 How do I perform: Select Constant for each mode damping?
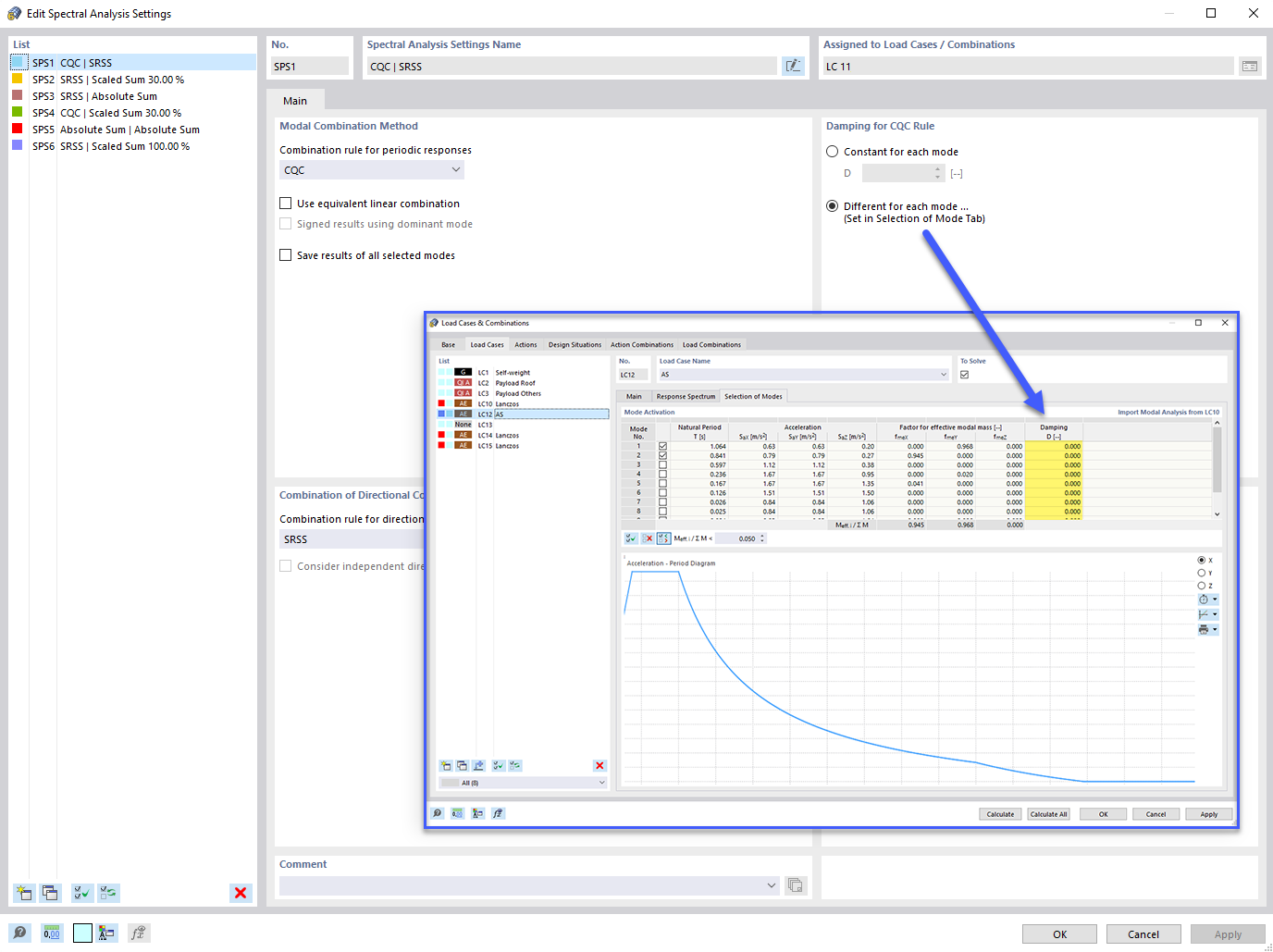pyautogui.click(x=832, y=151)
